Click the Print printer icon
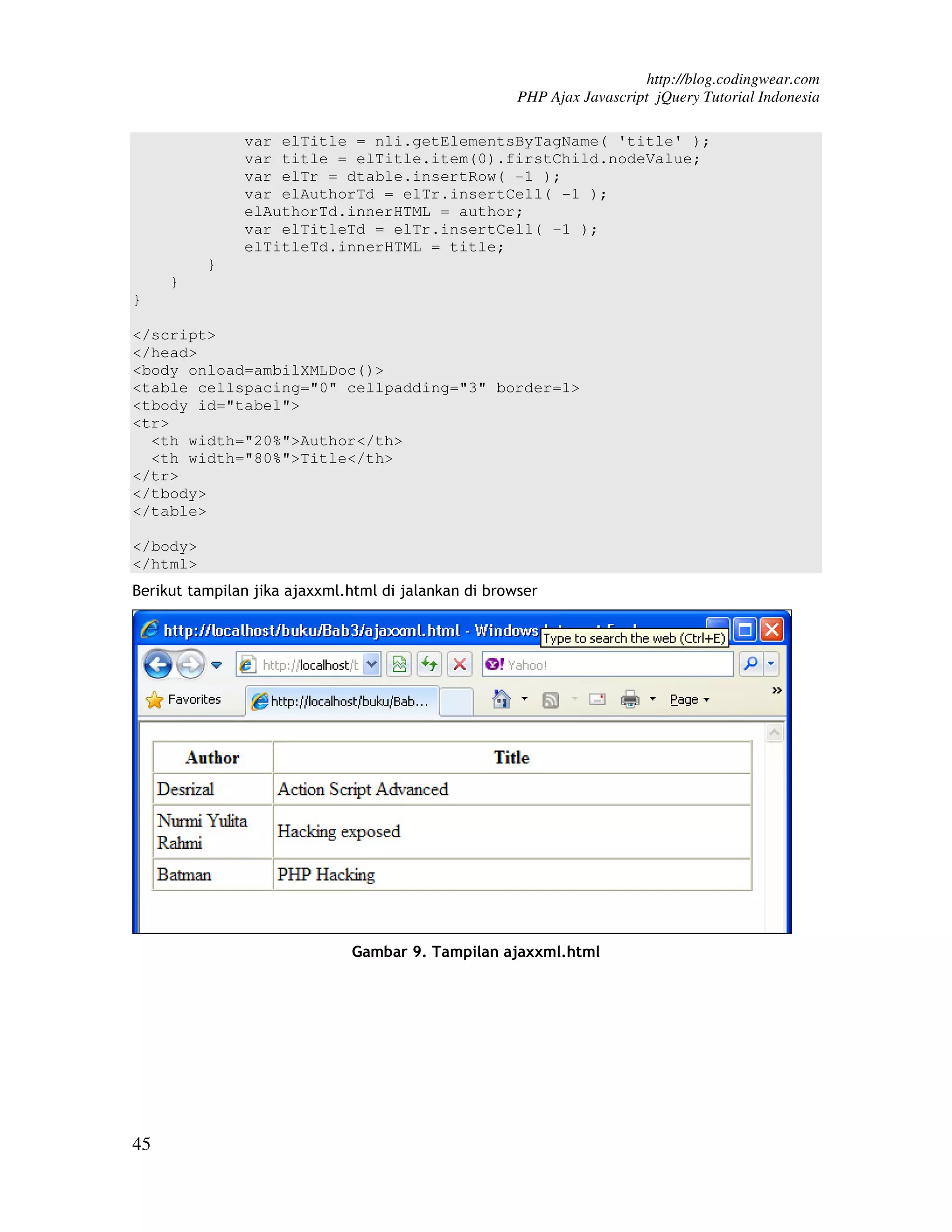 pyautogui.click(x=630, y=700)
